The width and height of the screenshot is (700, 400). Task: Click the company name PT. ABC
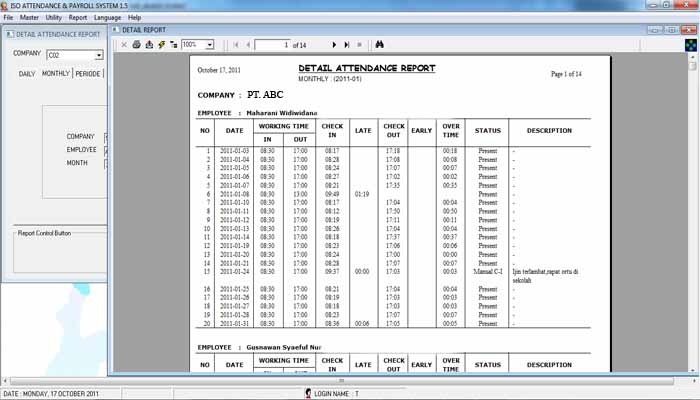(265, 95)
